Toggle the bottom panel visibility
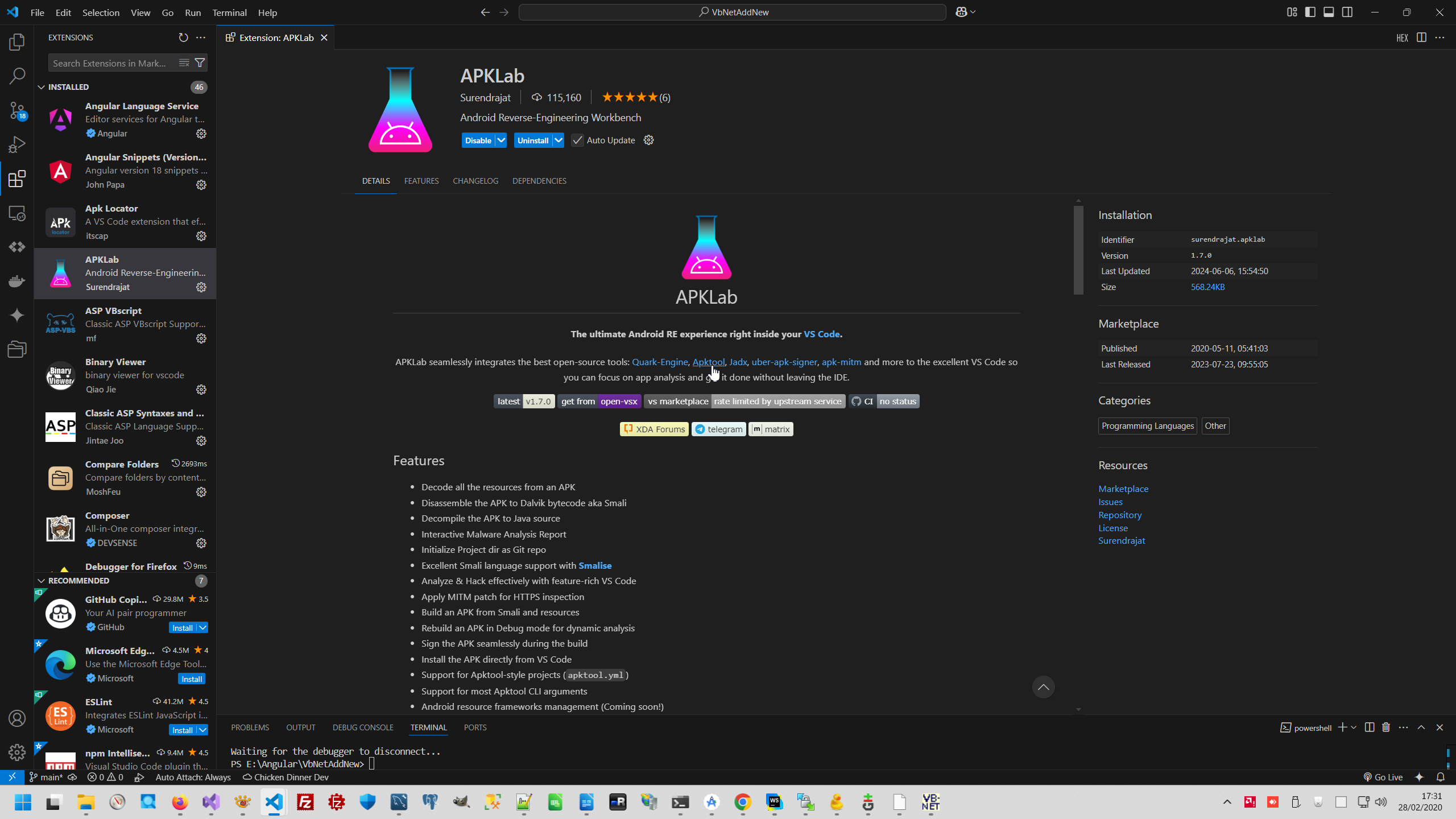 point(1329,11)
